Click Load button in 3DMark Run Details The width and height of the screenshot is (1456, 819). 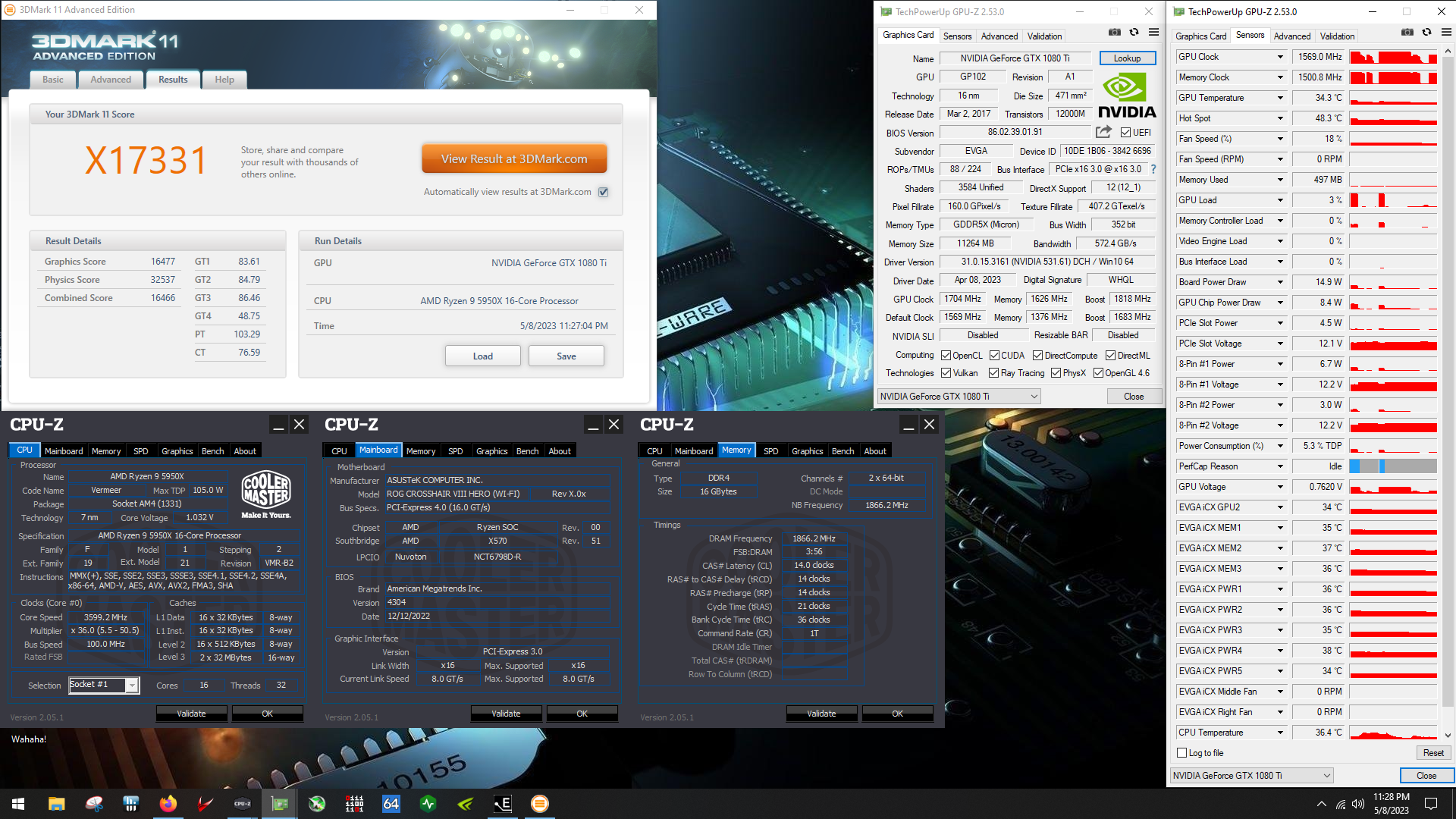[483, 356]
